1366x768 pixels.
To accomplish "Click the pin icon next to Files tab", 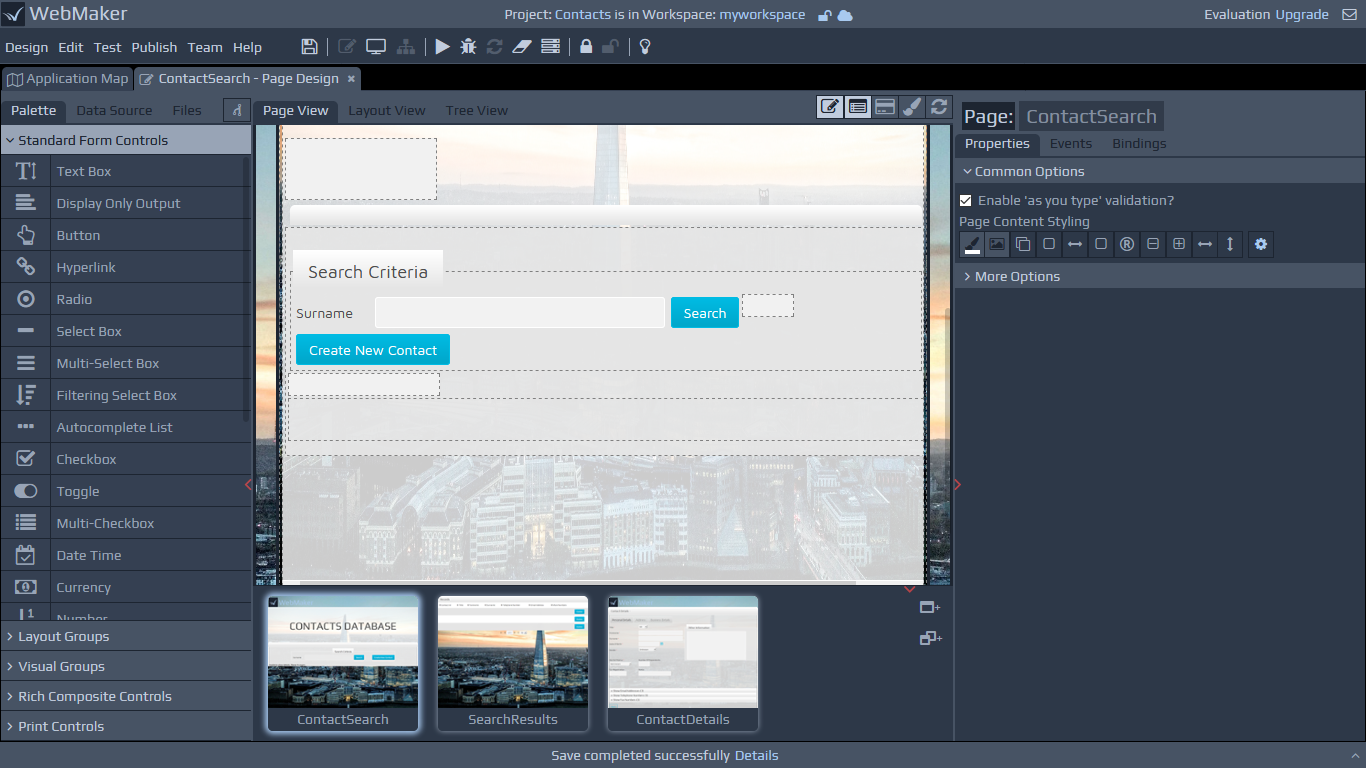I will coord(237,110).
